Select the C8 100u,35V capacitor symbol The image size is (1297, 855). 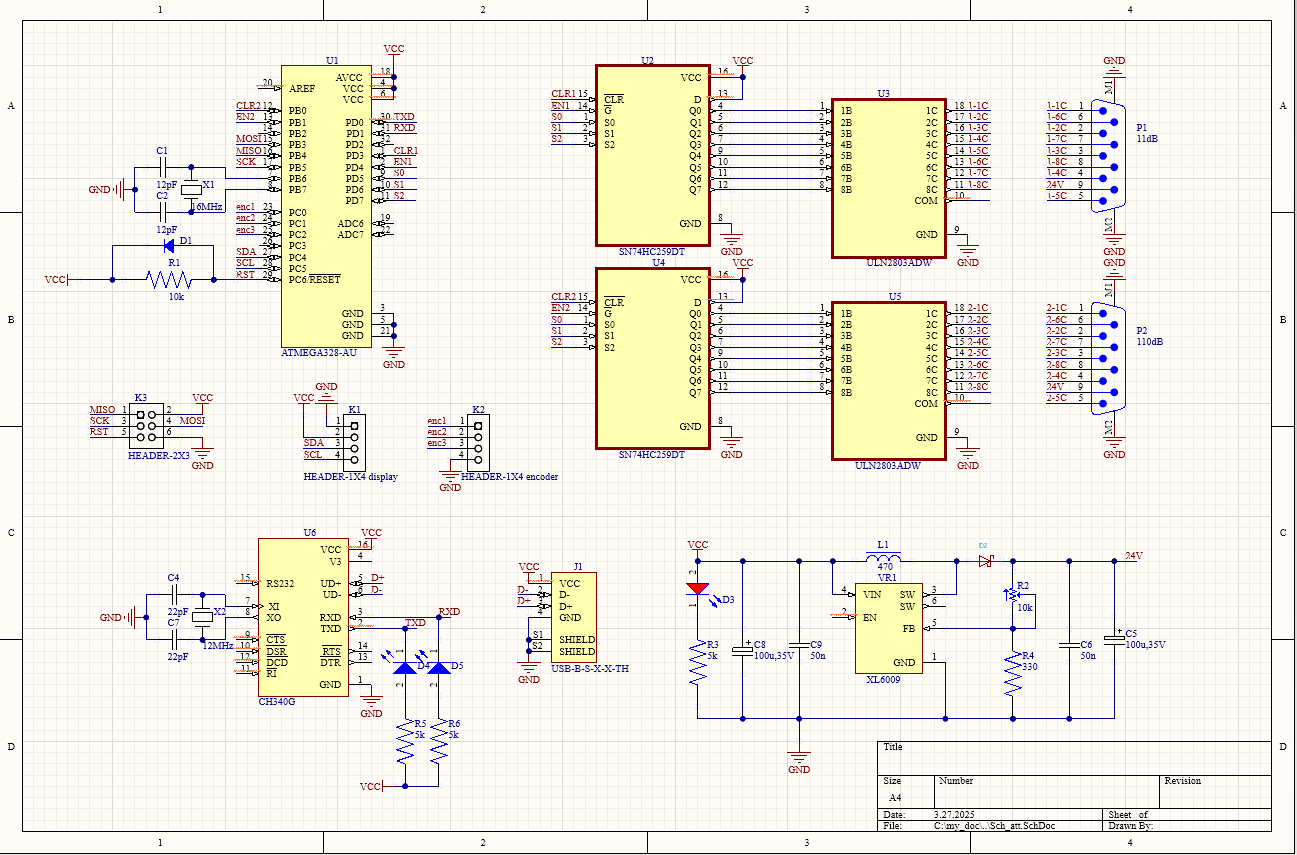click(743, 650)
